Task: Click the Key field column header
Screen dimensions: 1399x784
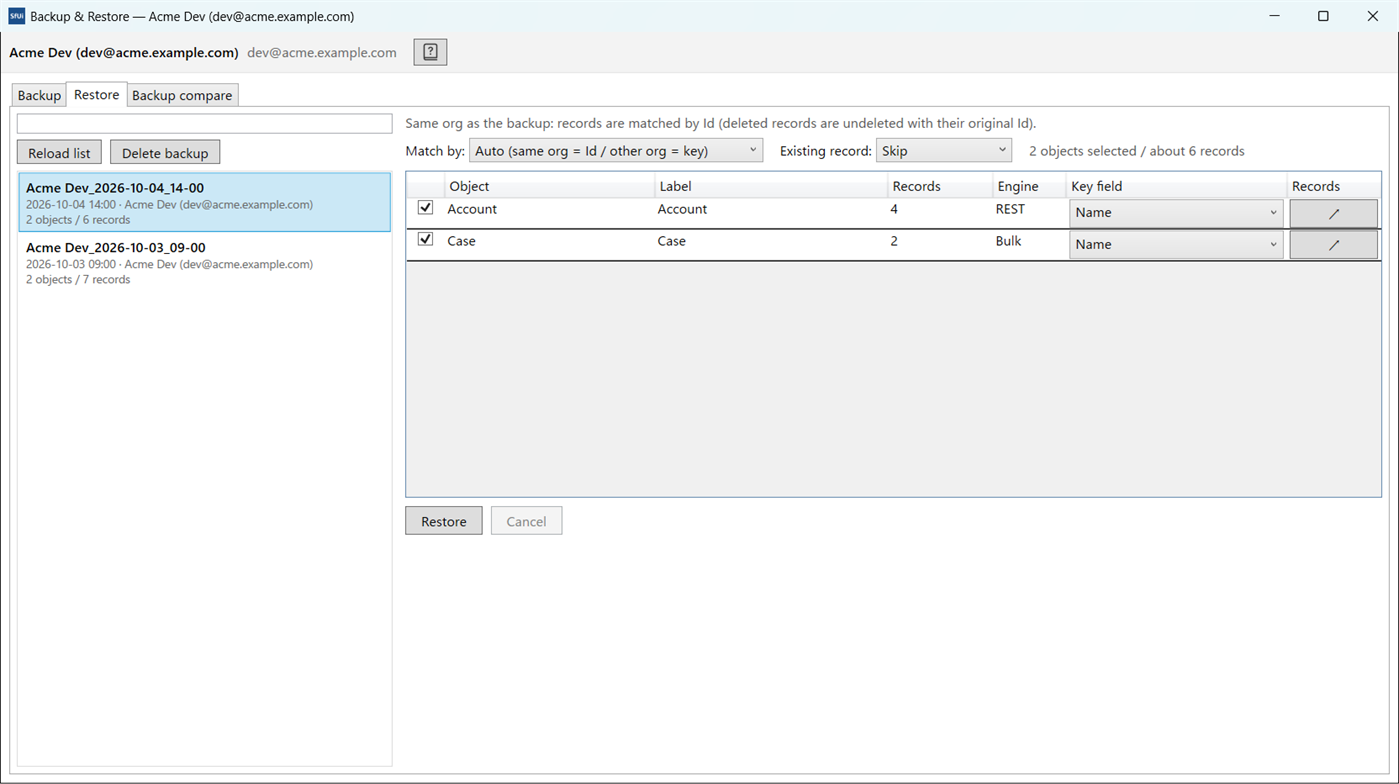Action: [x=1176, y=186]
